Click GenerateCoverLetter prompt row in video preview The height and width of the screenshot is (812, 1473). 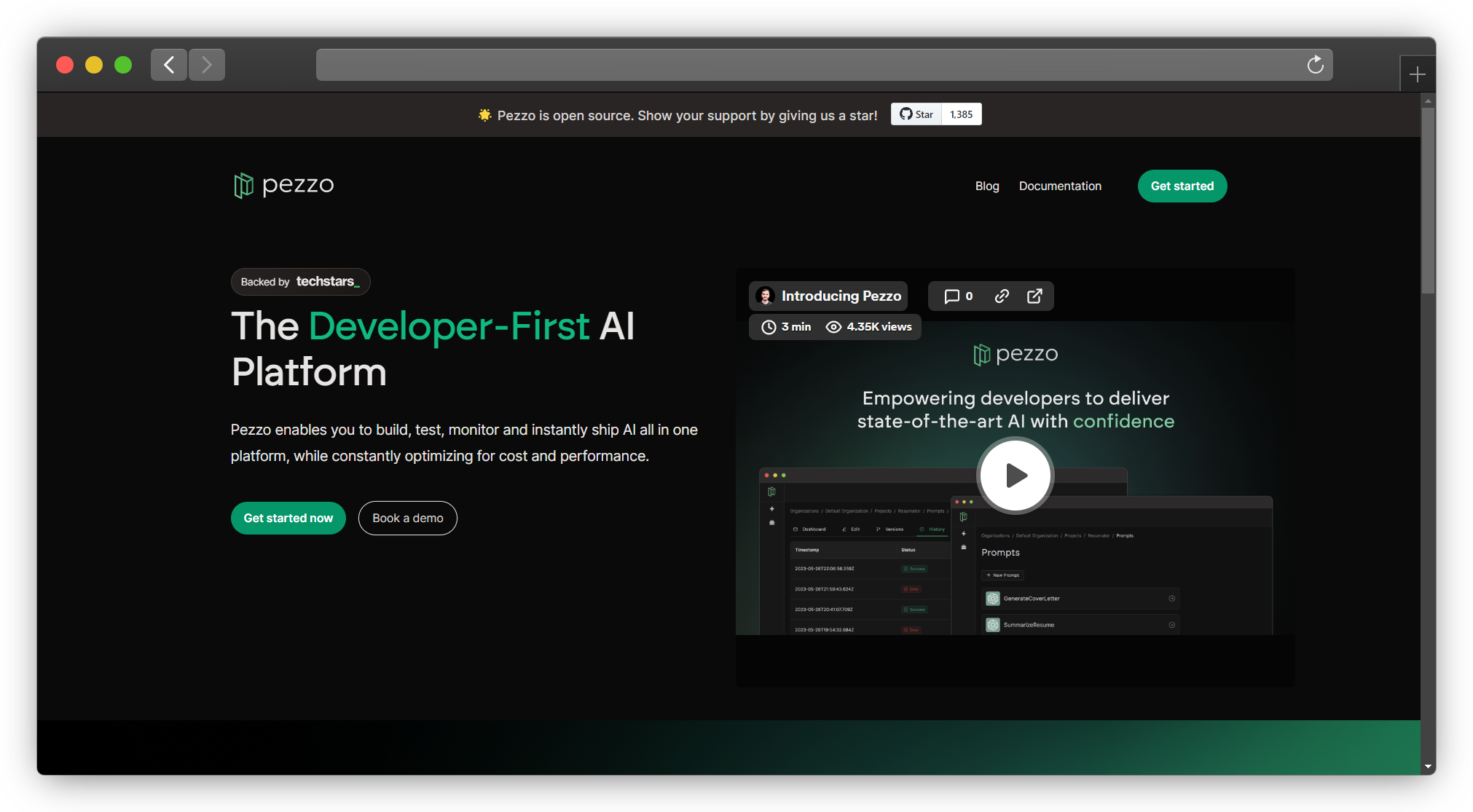pyautogui.click(x=1080, y=599)
